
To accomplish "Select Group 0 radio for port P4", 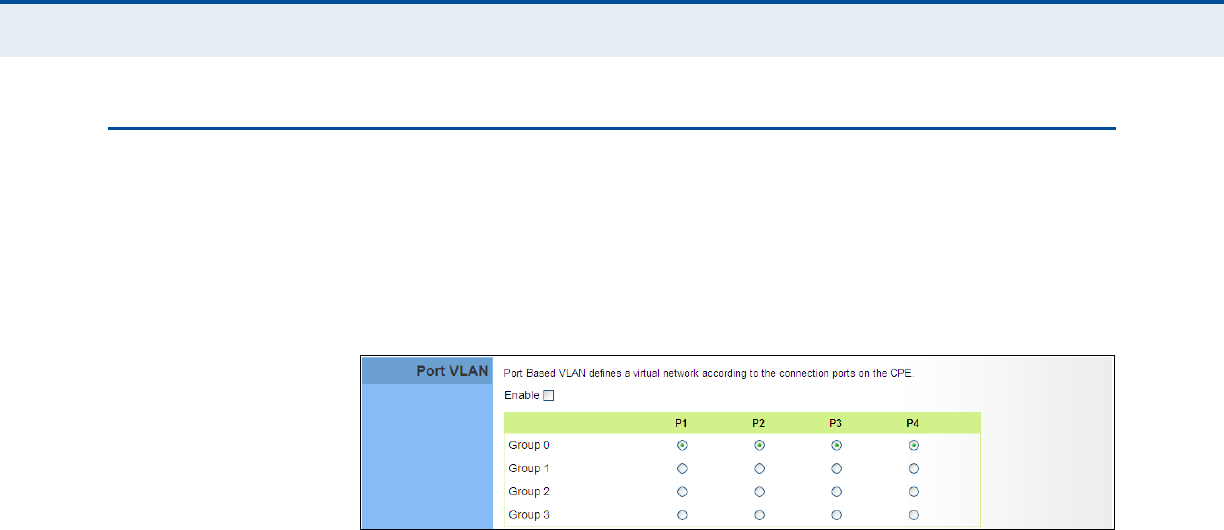I will pos(914,445).
